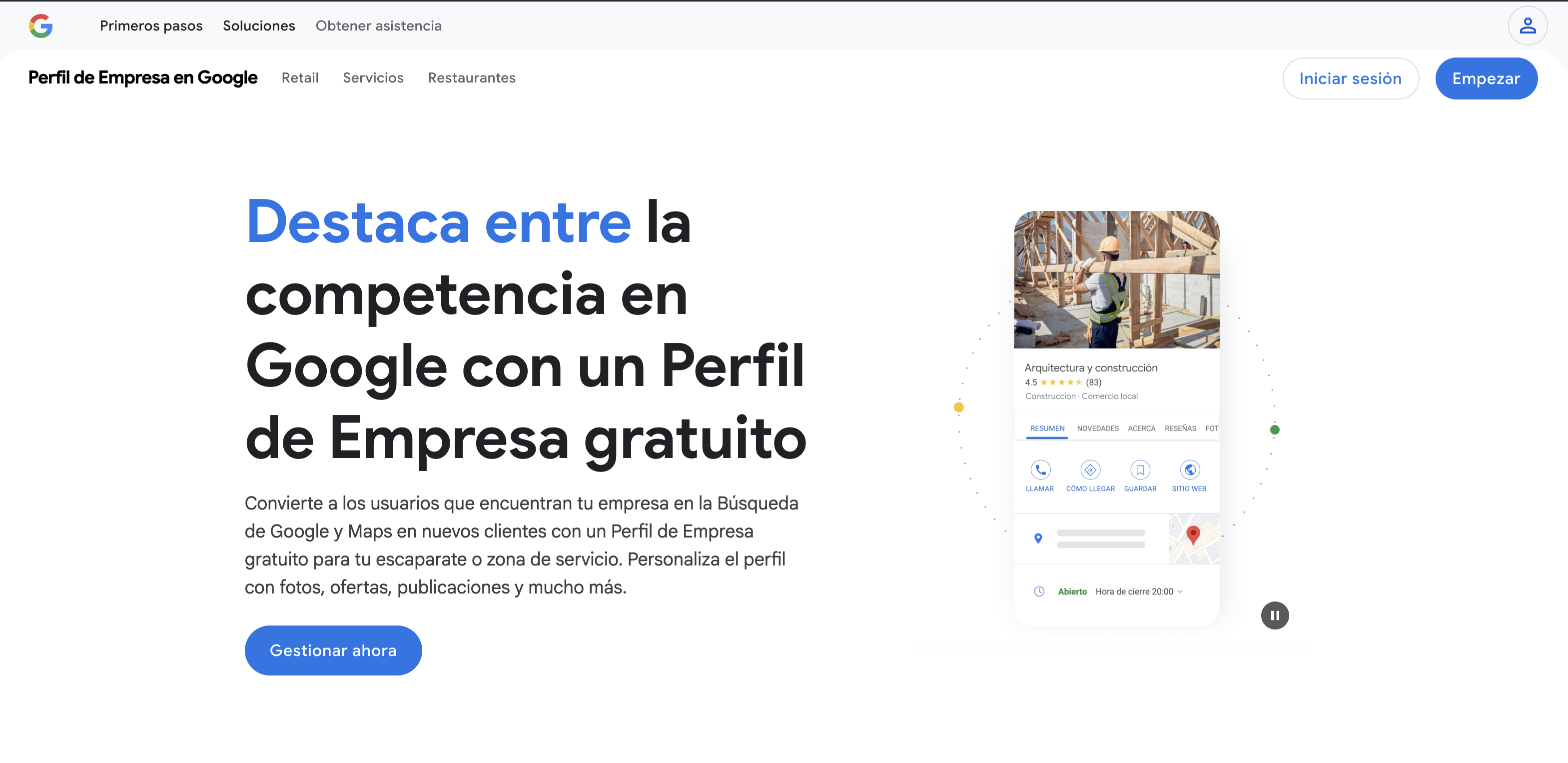Click the green dot on the dotted circle
The height and width of the screenshot is (763, 1568).
click(x=1275, y=430)
